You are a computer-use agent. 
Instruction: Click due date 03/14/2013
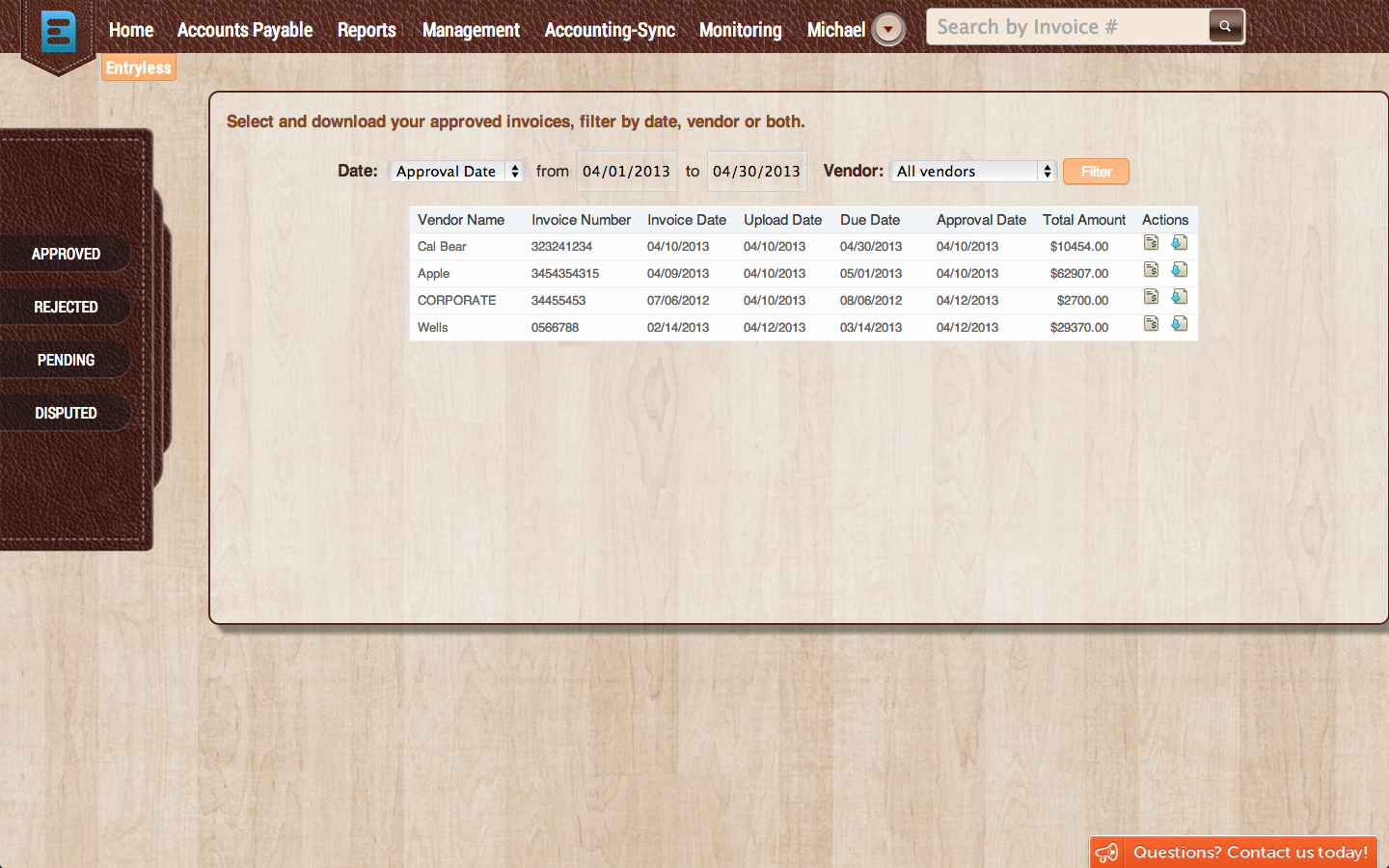871,327
